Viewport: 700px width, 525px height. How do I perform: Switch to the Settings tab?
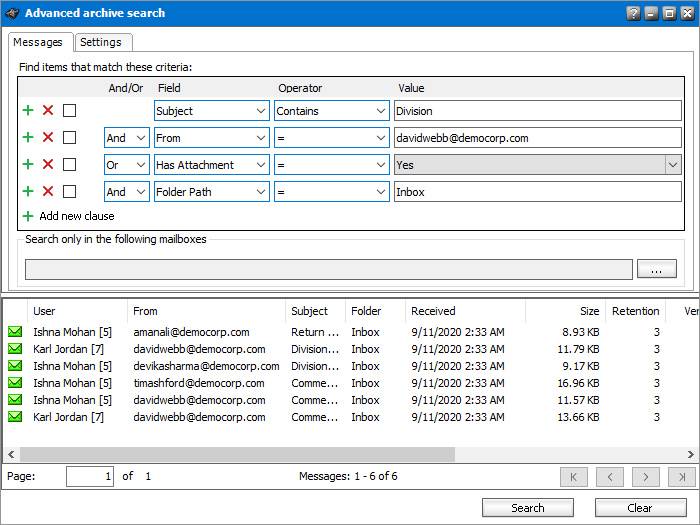click(x=101, y=42)
